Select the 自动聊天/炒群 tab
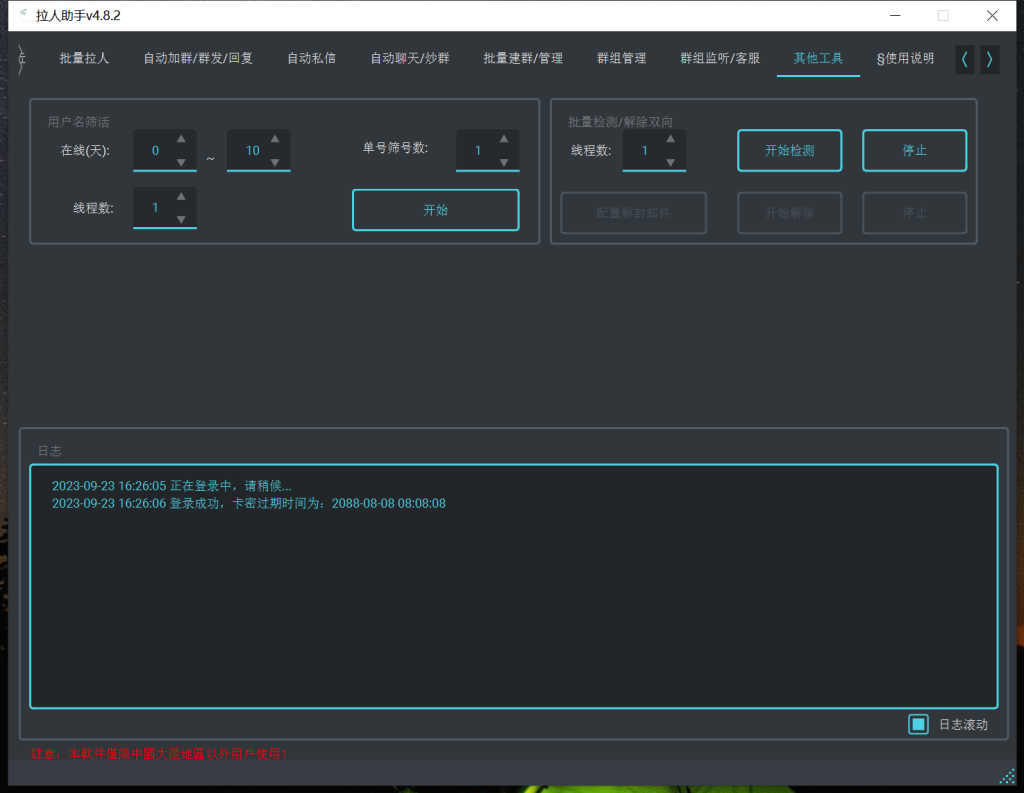Viewport: 1024px width, 793px height. (409, 58)
